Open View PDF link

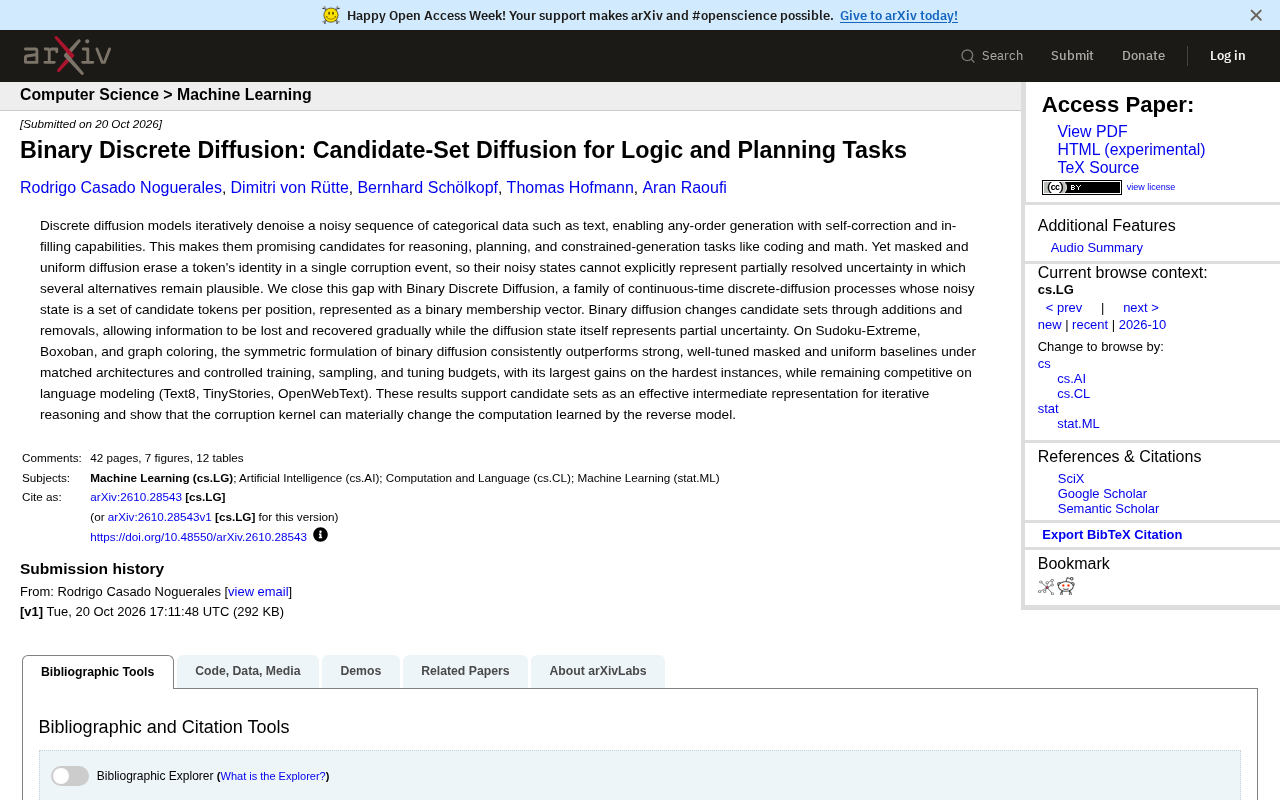pyautogui.click(x=1092, y=132)
